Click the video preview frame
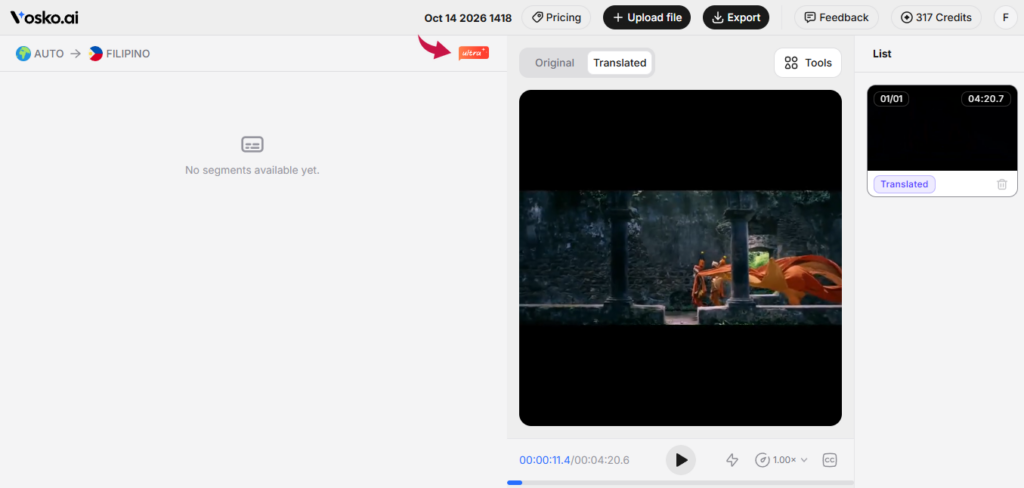 point(680,258)
